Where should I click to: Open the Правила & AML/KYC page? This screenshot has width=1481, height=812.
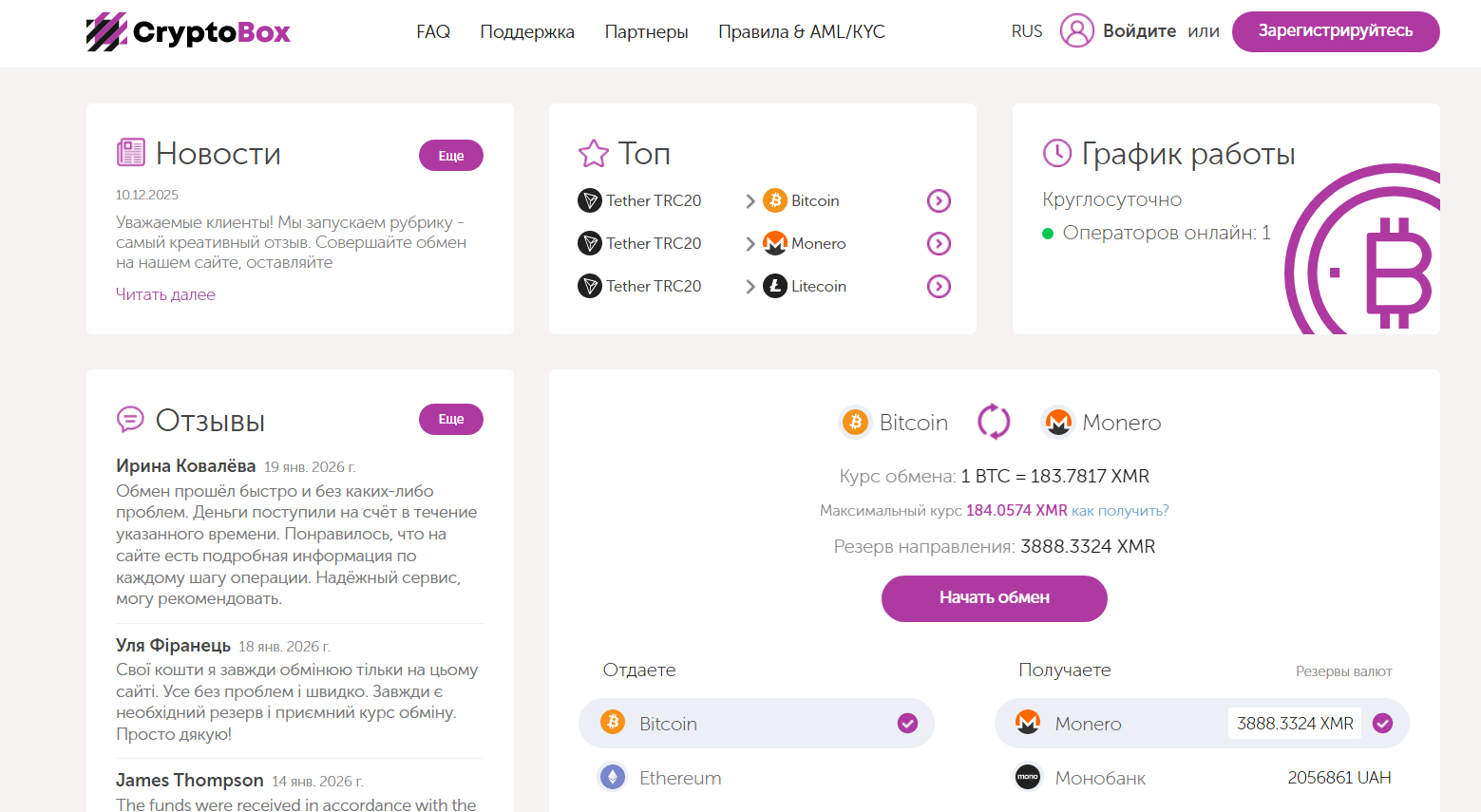coord(802,31)
